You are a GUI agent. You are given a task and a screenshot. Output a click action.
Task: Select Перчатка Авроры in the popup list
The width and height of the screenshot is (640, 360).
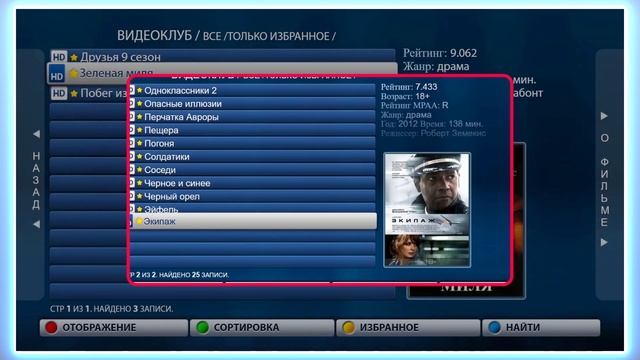pyautogui.click(x=253, y=117)
